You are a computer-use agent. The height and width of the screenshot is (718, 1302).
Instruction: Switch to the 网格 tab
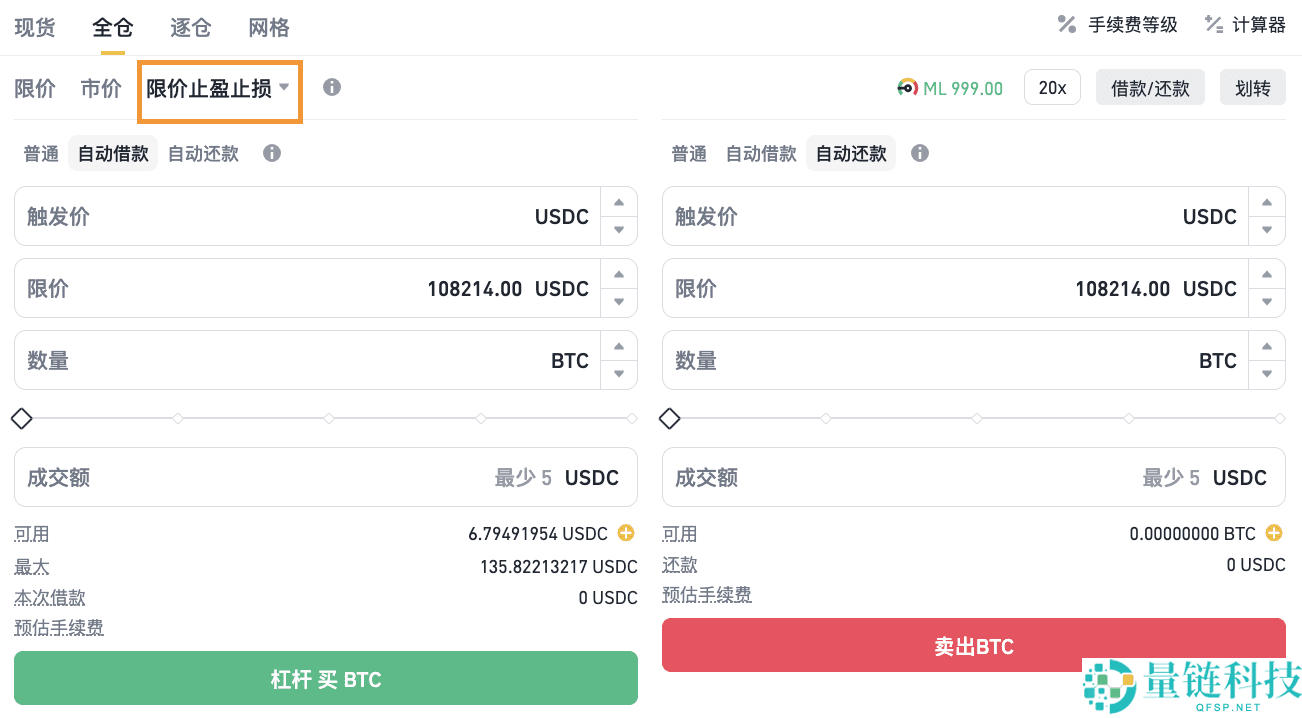coord(268,27)
